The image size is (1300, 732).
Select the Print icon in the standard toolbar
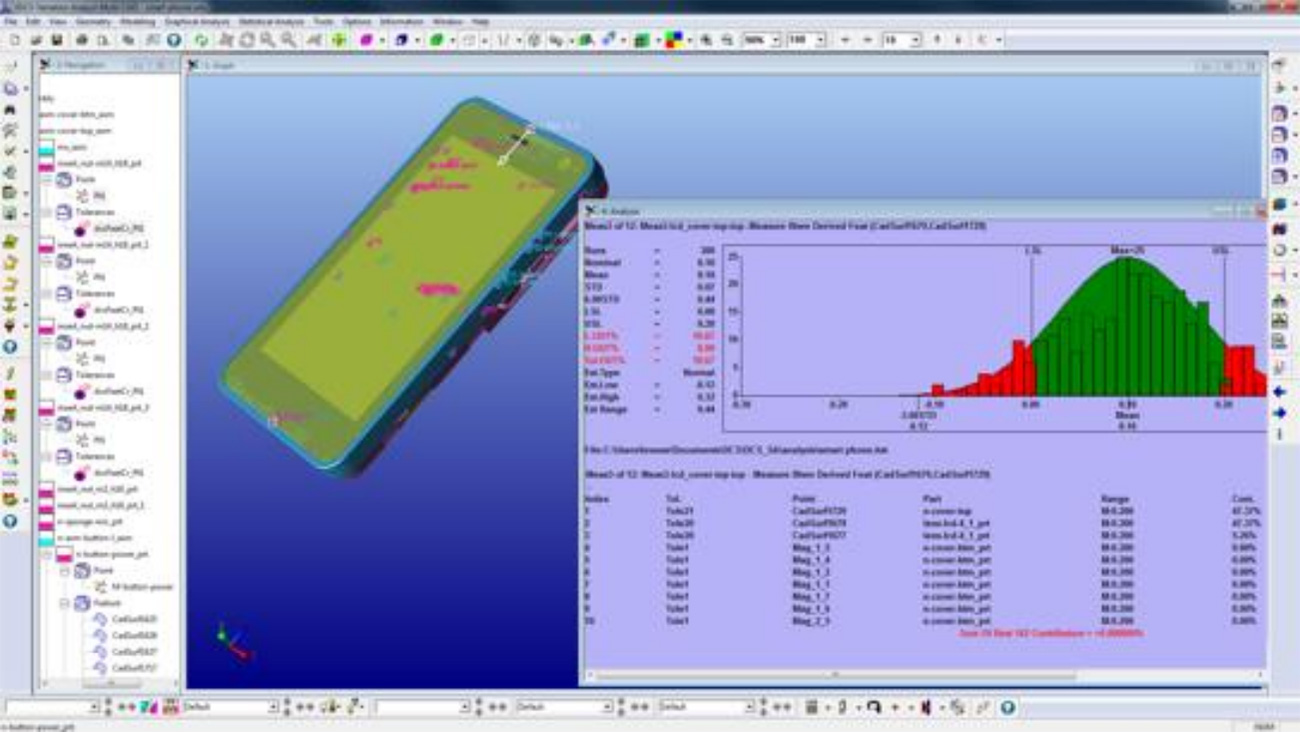coord(80,41)
